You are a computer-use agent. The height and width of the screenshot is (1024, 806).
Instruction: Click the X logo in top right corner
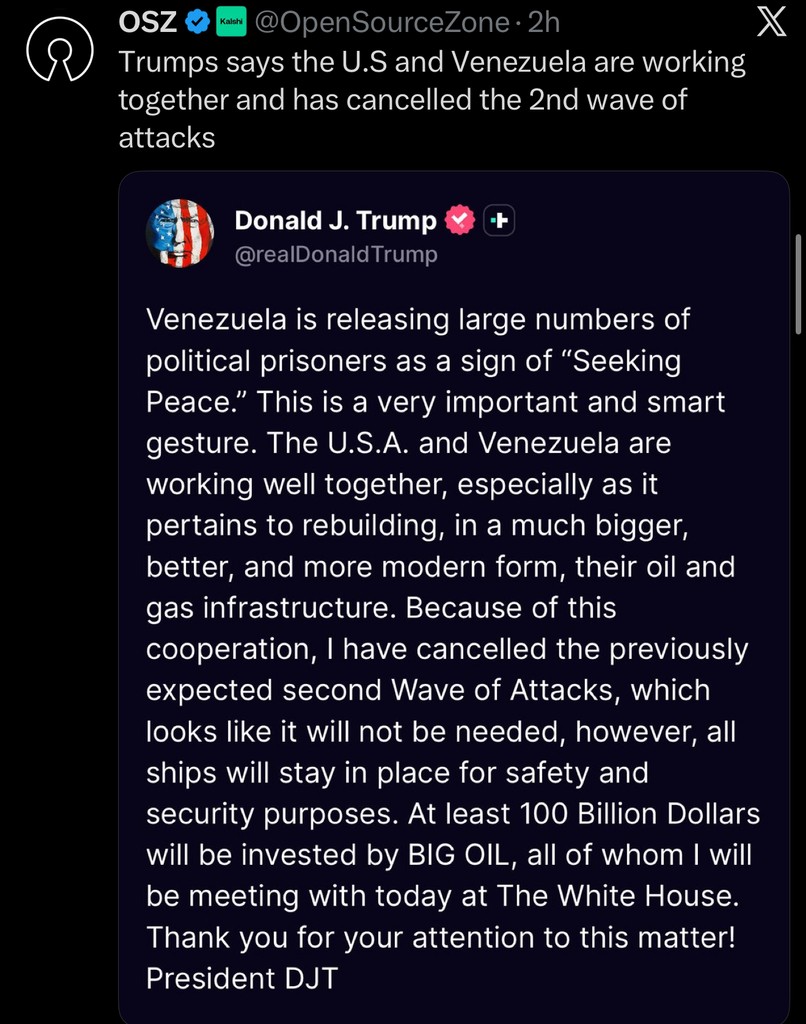coord(770,20)
